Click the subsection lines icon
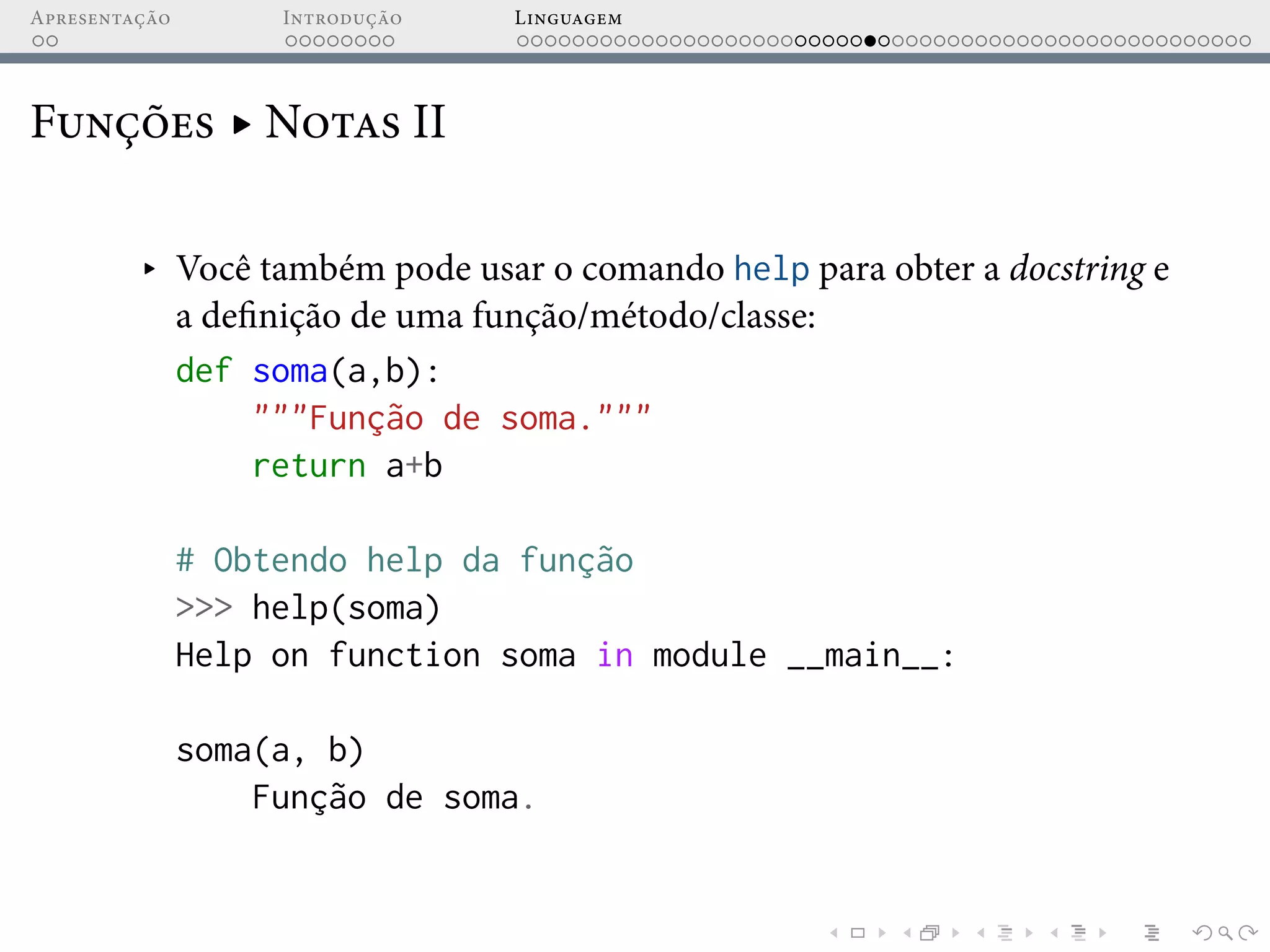 [1005, 933]
